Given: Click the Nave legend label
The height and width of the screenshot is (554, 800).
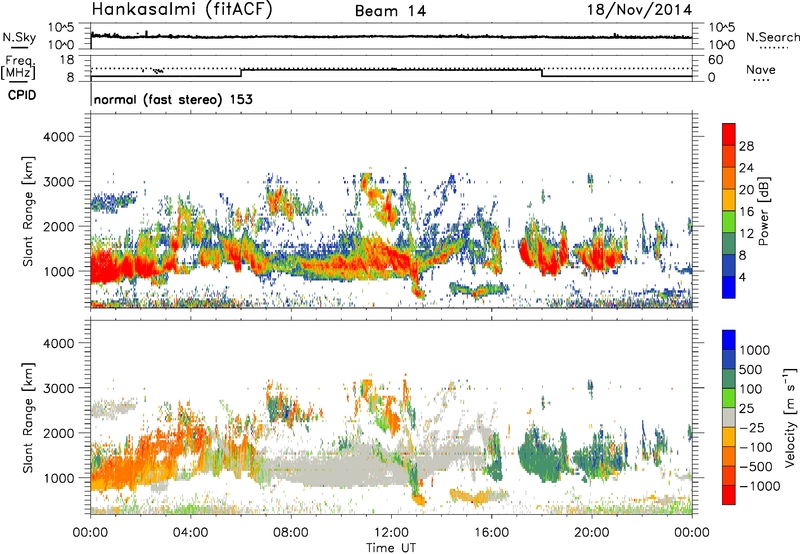Looking at the screenshot, I should pos(761,69).
